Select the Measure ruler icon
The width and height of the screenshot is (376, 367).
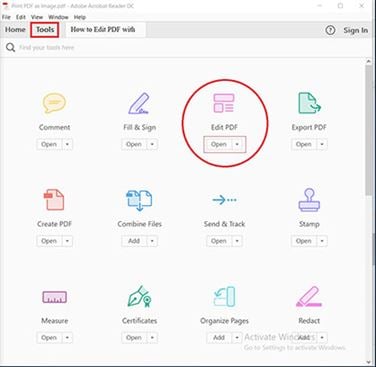[x=54, y=297]
